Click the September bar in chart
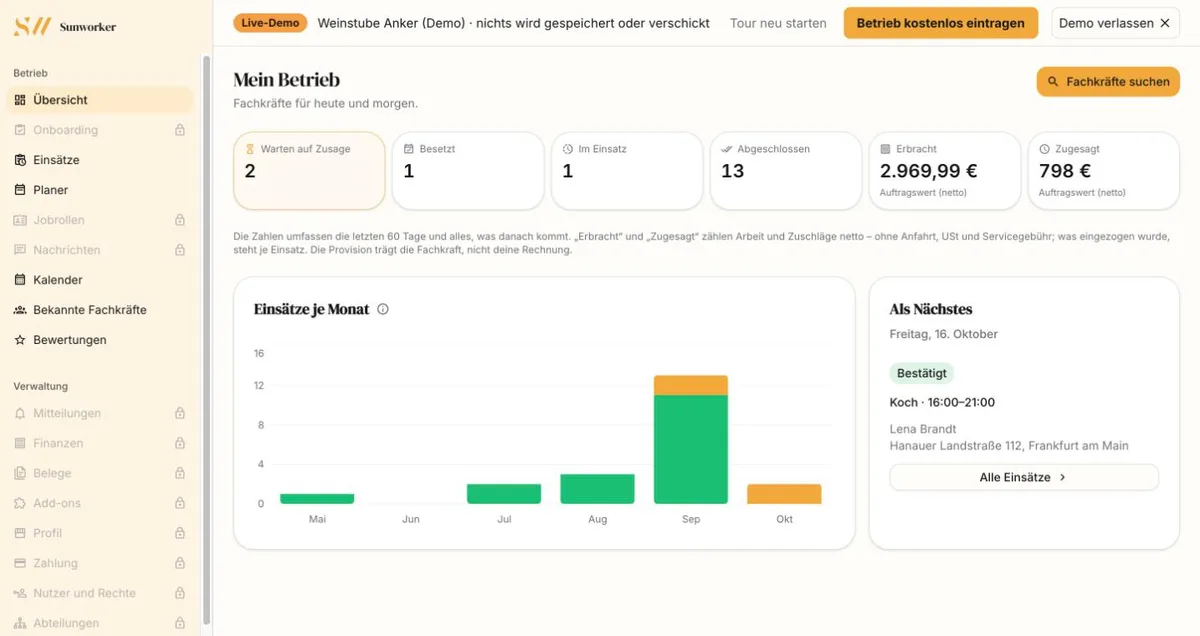 point(691,439)
